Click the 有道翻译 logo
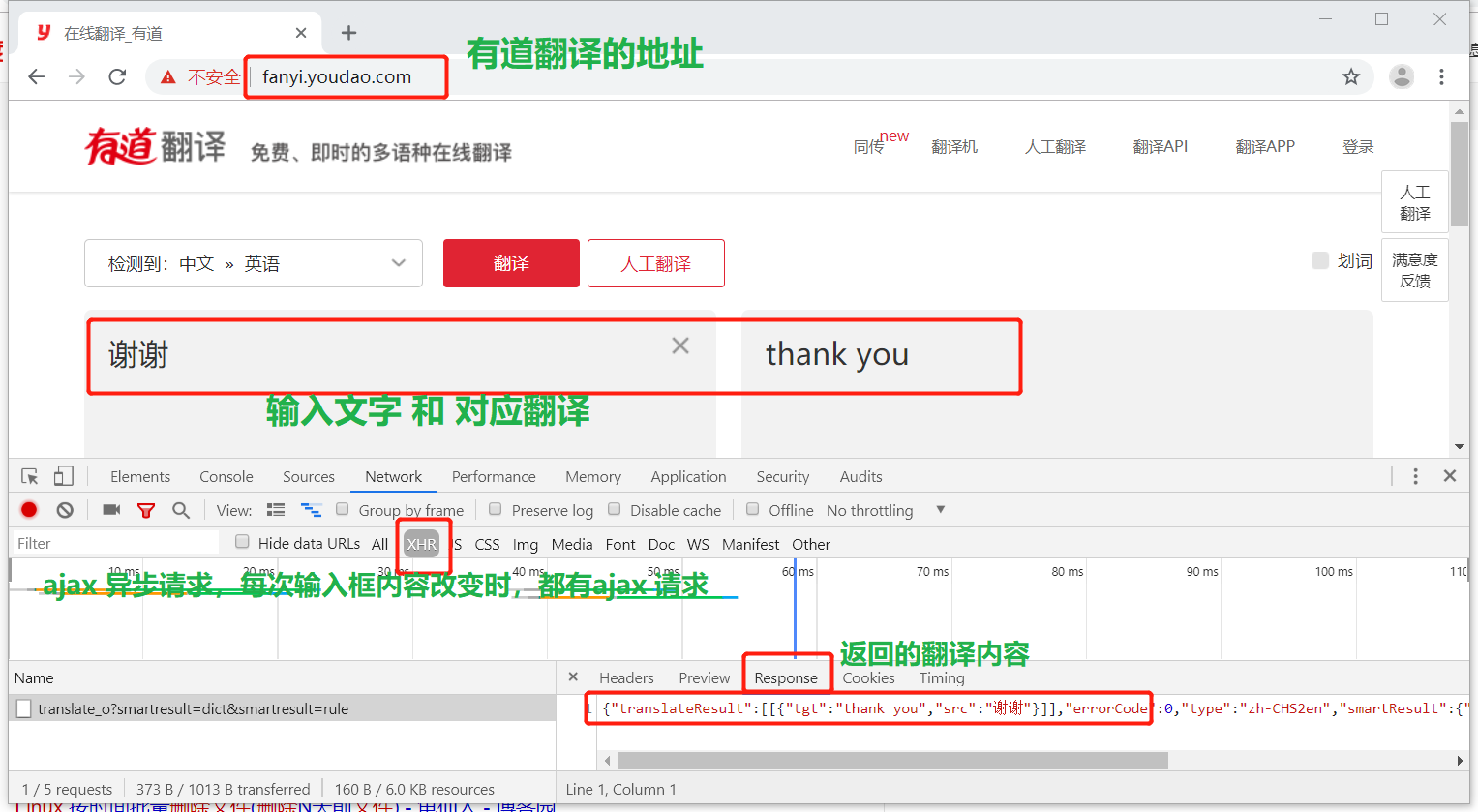The width and height of the screenshot is (1478, 812). [x=155, y=146]
